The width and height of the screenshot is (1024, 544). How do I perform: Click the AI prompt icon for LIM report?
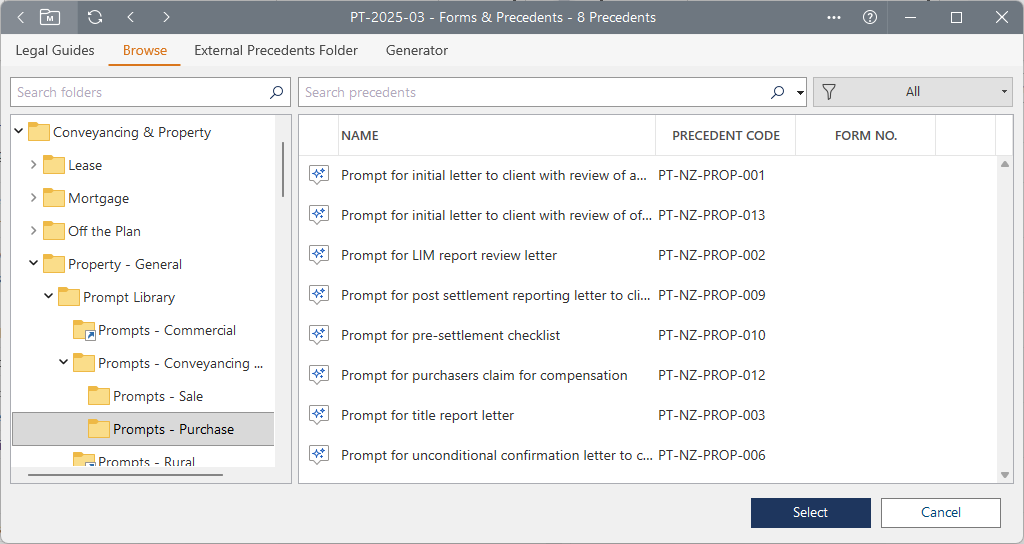pyautogui.click(x=319, y=255)
